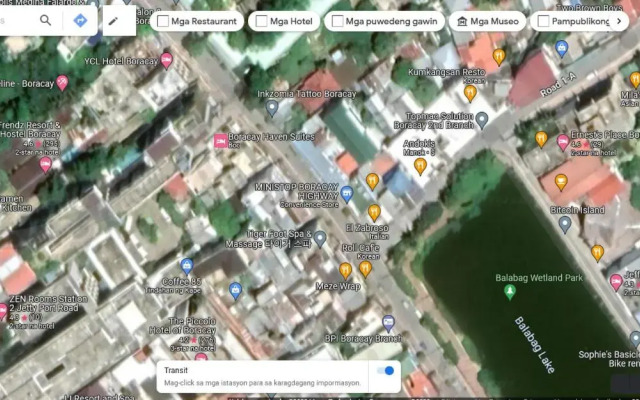Filter by the Pampublikong chip
This screenshot has height=400, width=640.
(x=573, y=21)
